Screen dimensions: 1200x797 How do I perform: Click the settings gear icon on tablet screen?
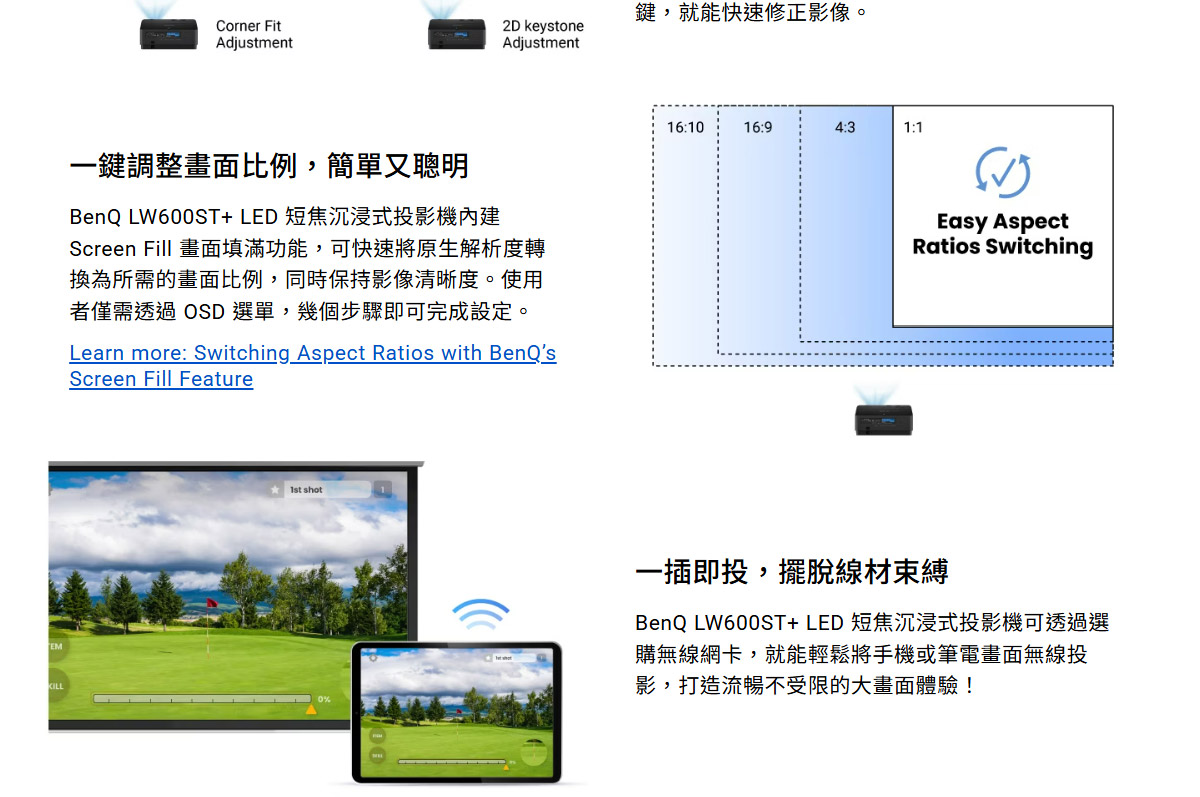(374, 659)
